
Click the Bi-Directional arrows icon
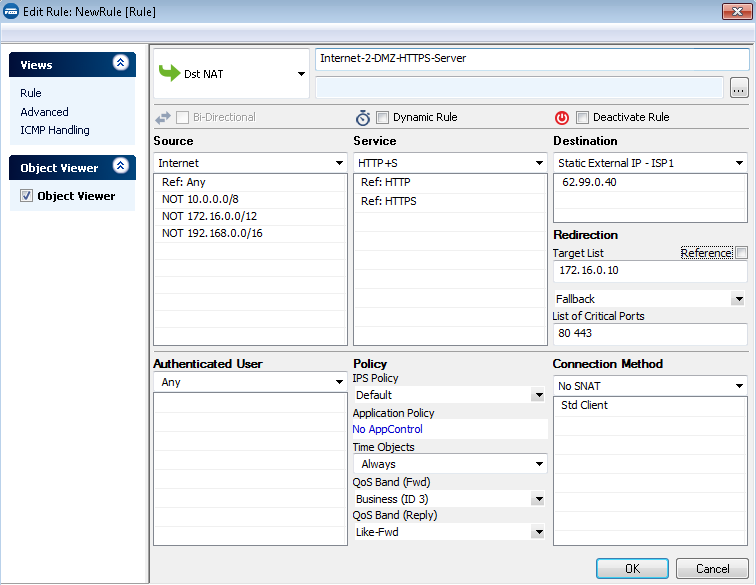pos(163,117)
